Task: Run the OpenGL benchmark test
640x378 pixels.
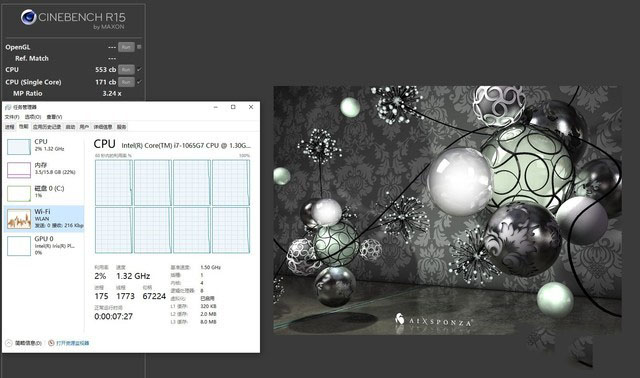Action: pos(126,47)
